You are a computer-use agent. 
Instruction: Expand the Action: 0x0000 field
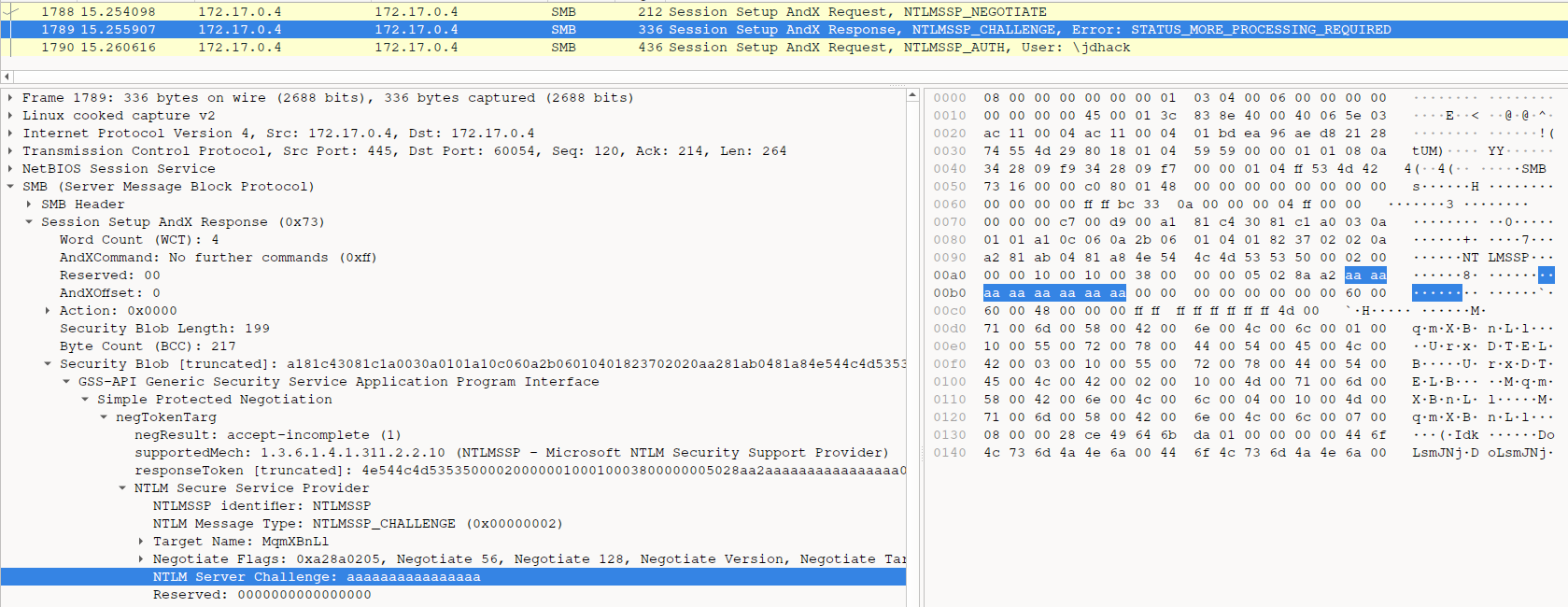tap(48, 311)
